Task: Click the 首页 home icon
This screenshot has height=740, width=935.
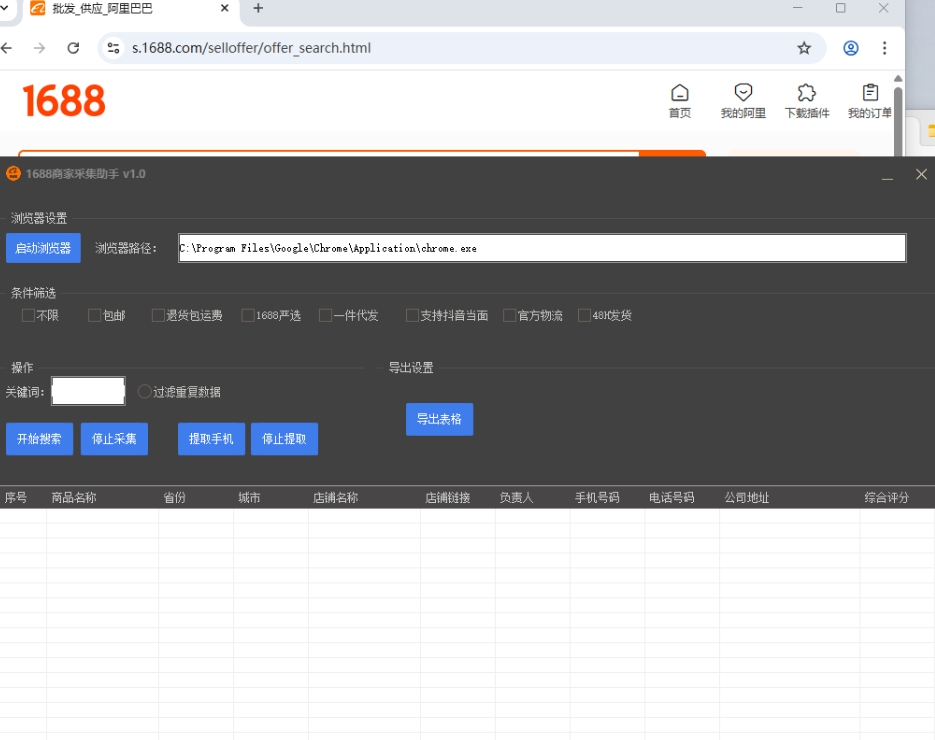Action: pyautogui.click(x=679, y=94)
